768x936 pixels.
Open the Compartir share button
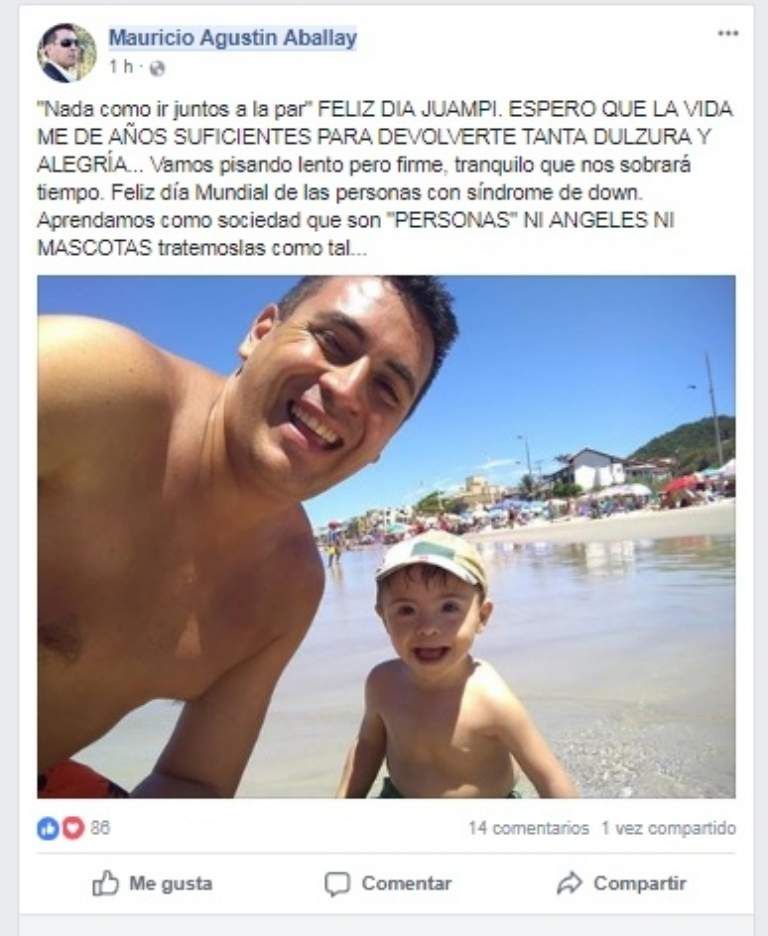coord(621,883)
